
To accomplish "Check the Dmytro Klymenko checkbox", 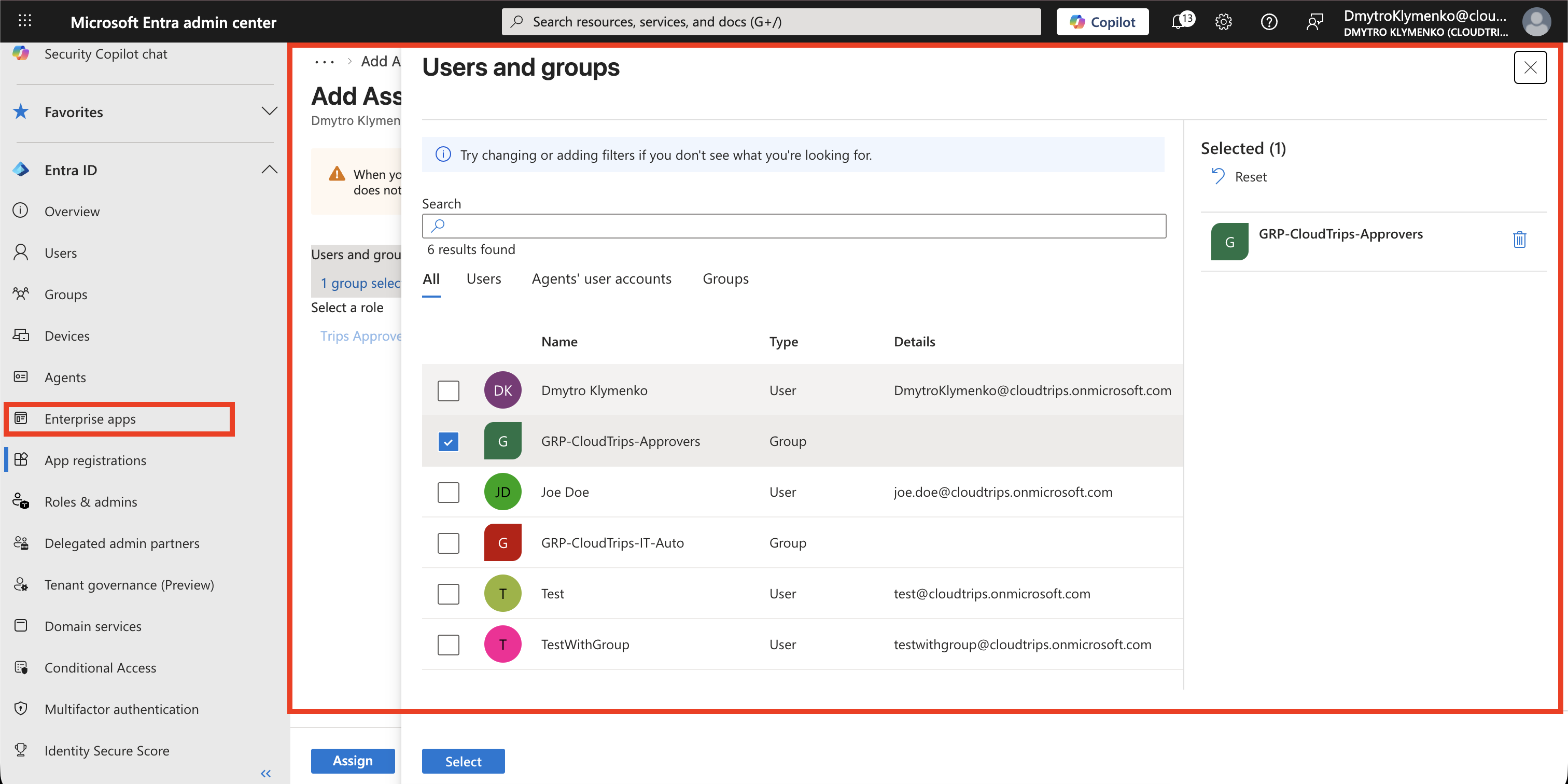I will (x=448, y=390).
